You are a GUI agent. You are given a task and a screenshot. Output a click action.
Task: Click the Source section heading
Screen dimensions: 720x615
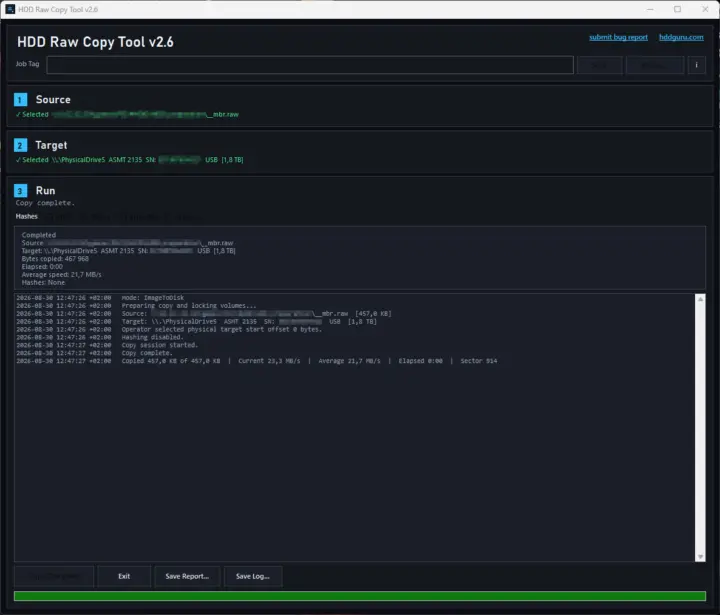[53, 100]
